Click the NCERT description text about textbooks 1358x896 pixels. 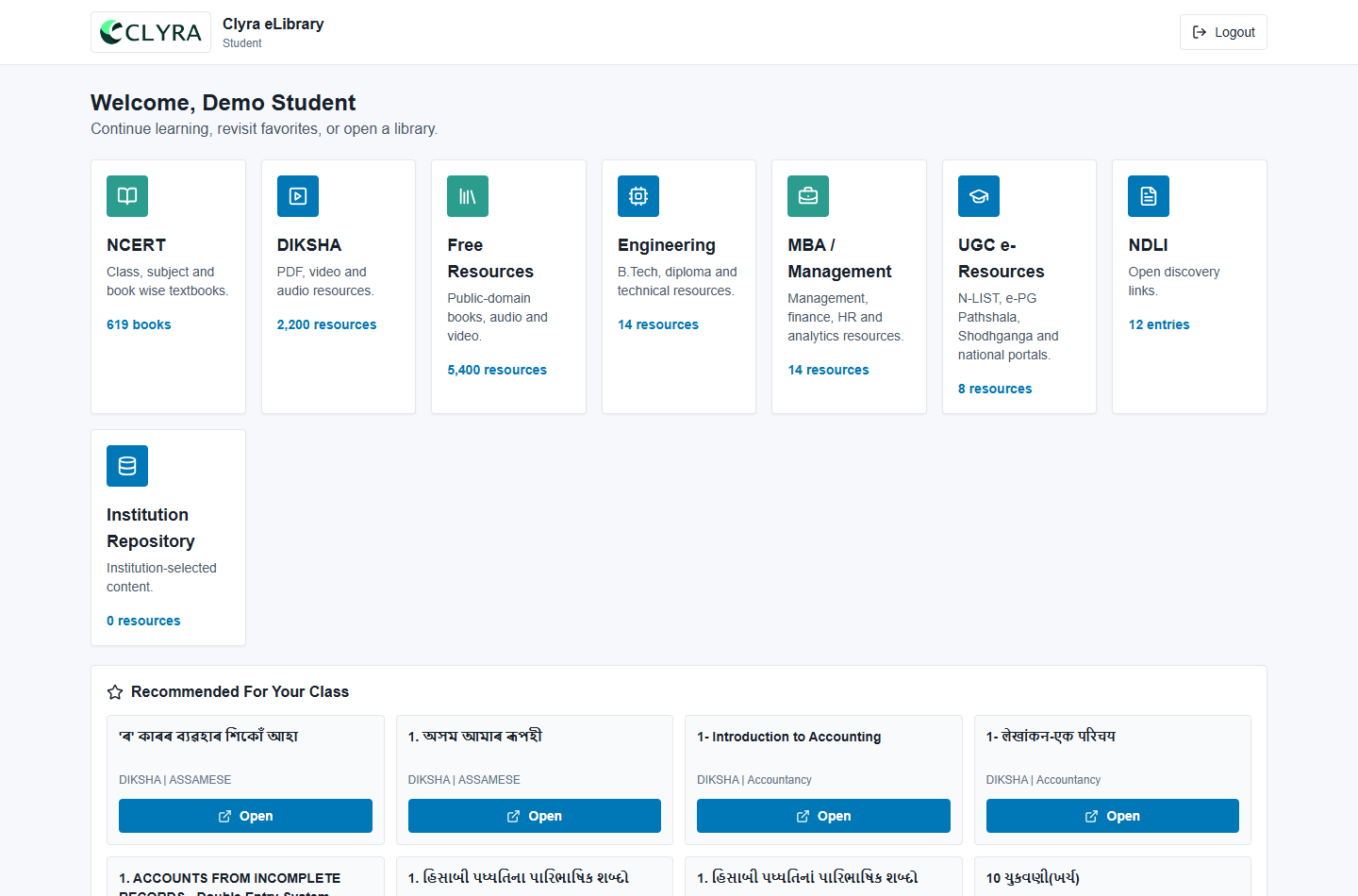(x=168, y=281)
